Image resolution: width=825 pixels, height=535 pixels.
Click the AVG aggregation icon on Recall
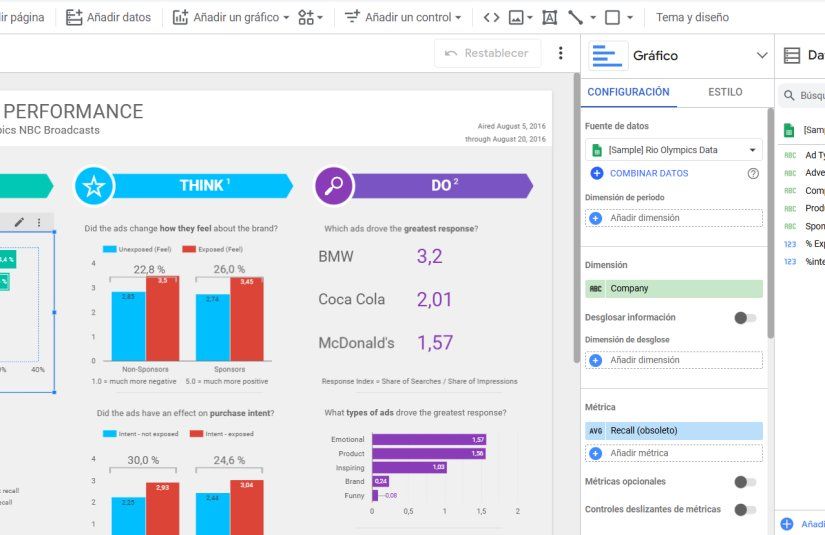(x=596, y=431)
